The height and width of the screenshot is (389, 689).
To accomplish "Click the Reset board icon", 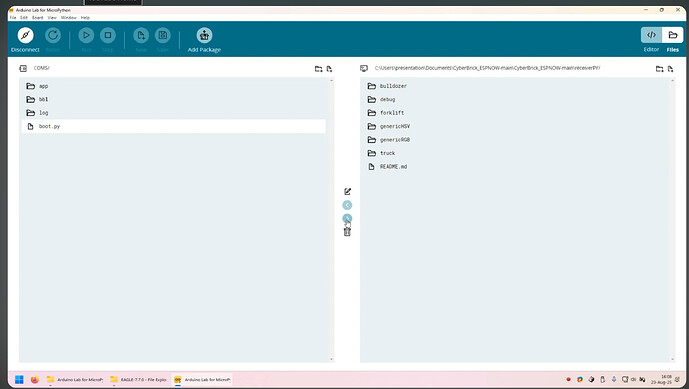I will coord(53,35).
